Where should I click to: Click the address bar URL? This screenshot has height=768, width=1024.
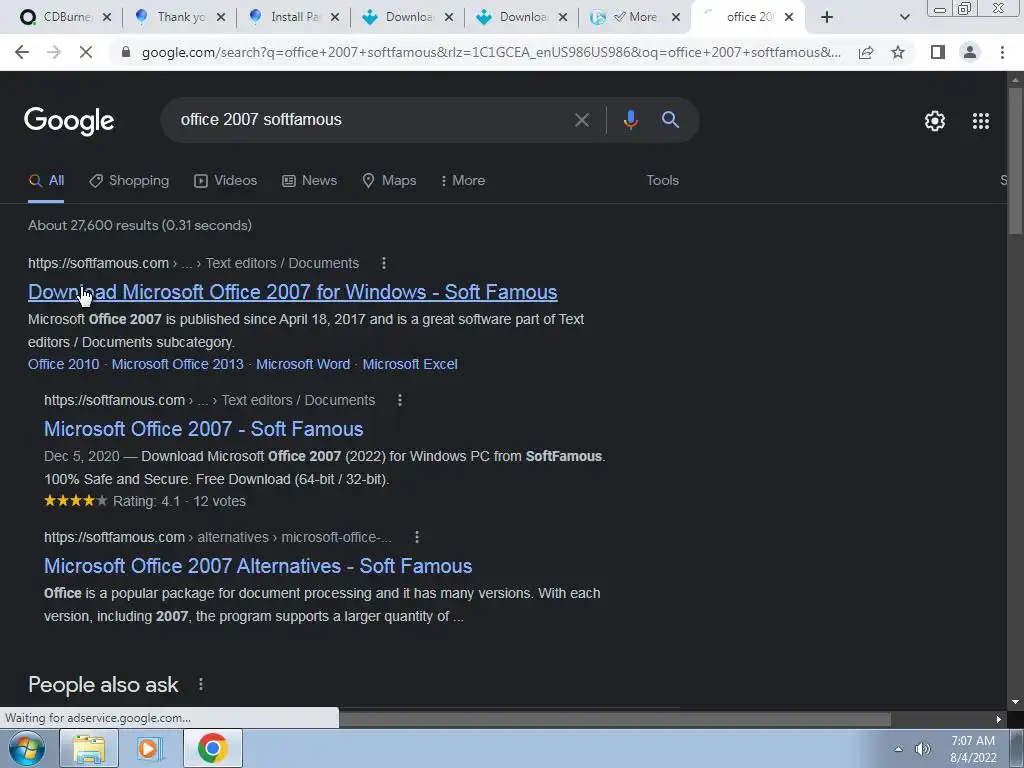[x=491, y=52]
